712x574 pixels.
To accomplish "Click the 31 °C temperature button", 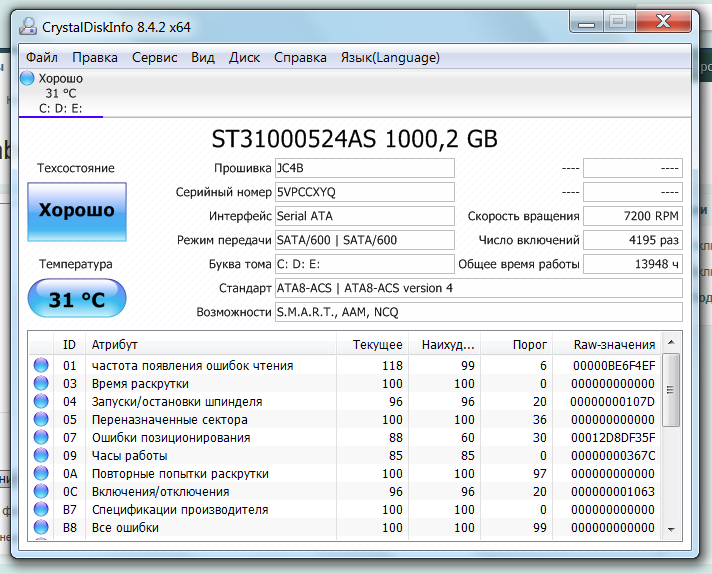I will [77, 299].
